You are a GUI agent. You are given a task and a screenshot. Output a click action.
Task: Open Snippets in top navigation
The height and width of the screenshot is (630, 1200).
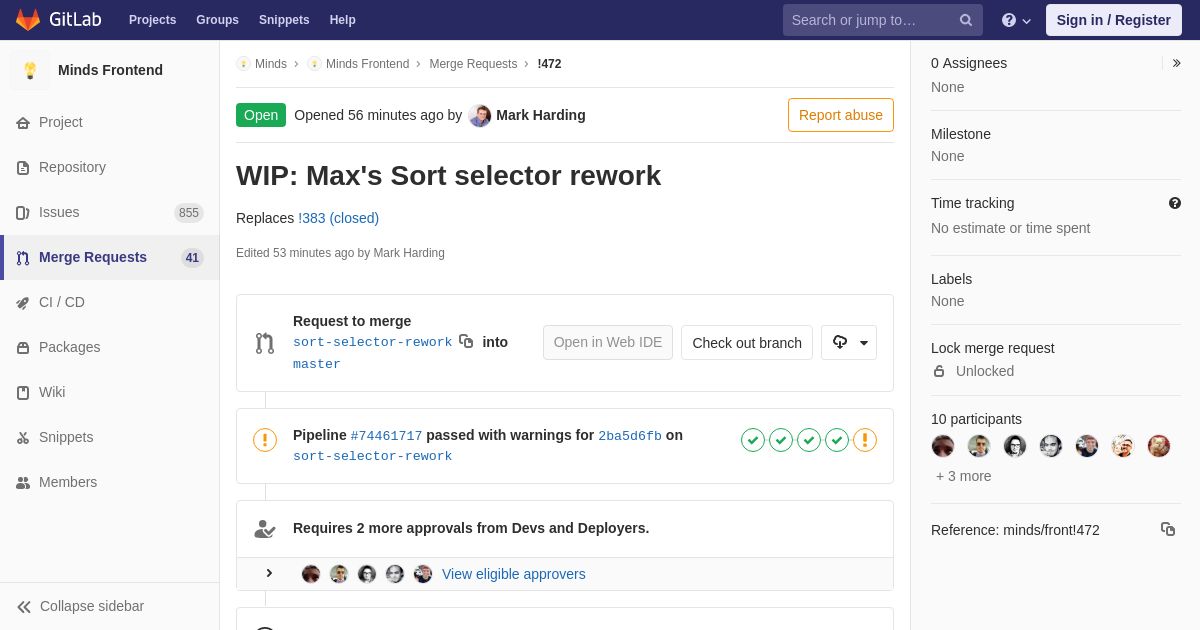point(284,20)
